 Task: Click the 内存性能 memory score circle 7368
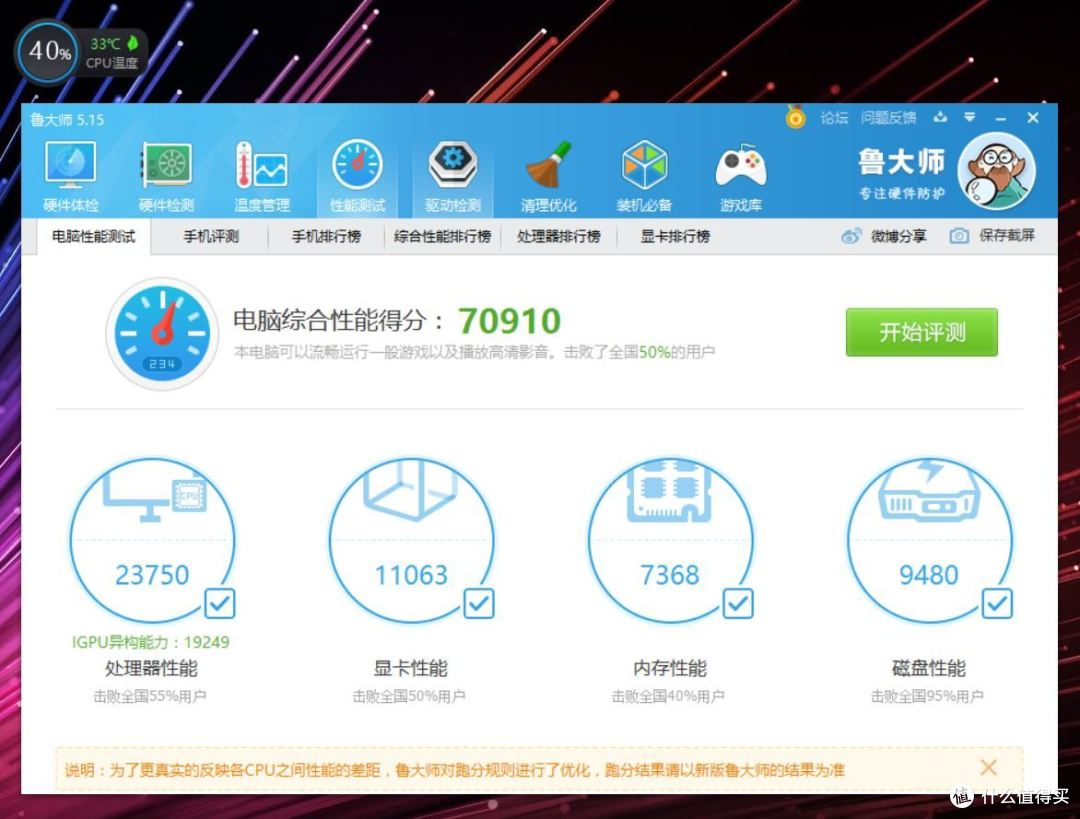tap(670, 541)
